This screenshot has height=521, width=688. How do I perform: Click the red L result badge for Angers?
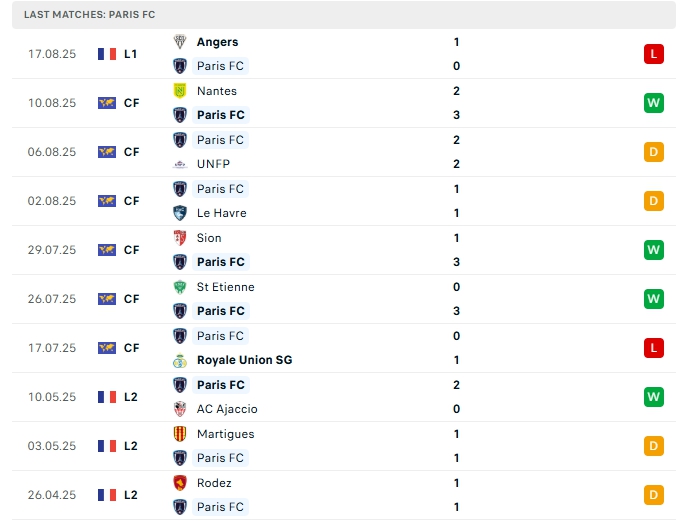point(654,54)
